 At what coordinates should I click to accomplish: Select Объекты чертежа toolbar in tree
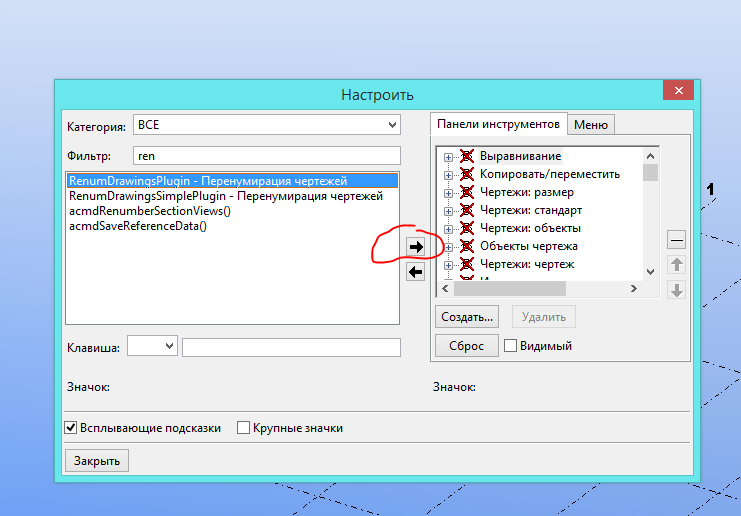click(x=529, y=246)
